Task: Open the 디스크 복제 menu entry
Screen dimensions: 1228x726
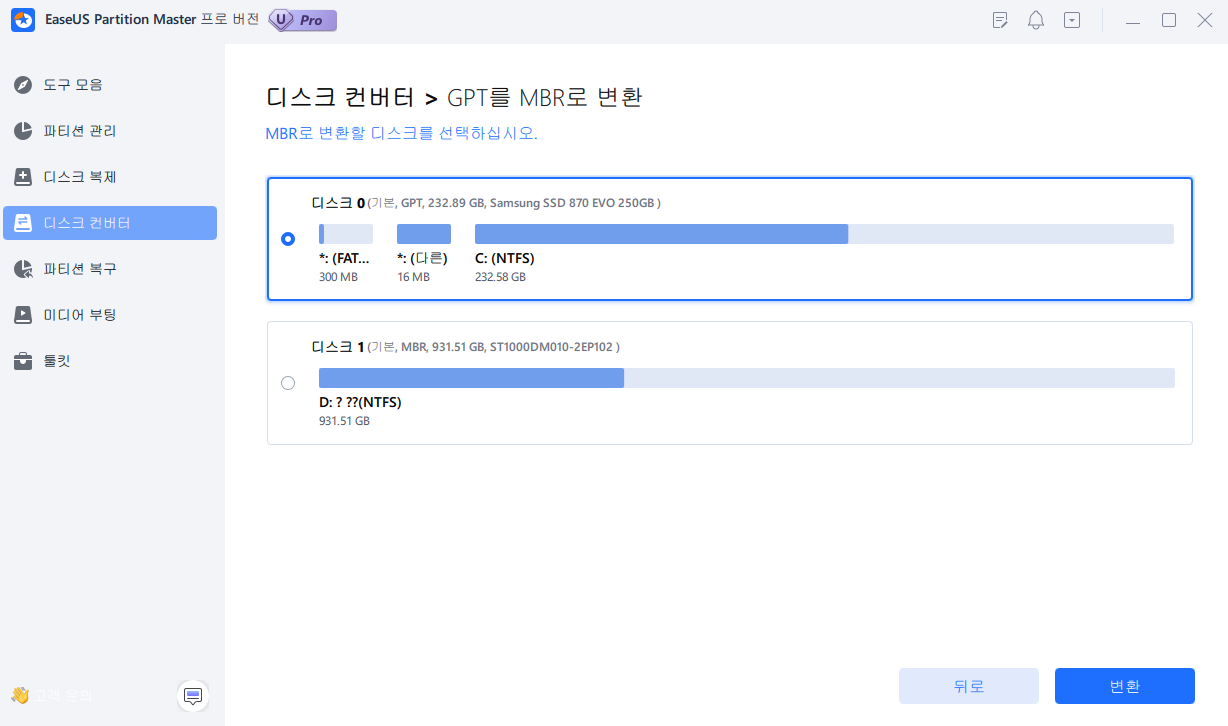Action: coord(90,177)
